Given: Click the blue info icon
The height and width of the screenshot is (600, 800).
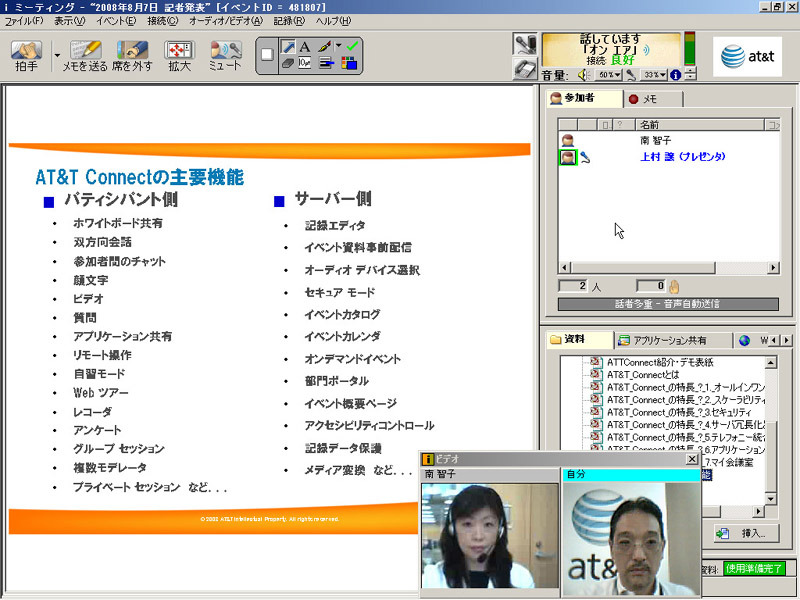Looking at the screenshot, I should (676, 75).
